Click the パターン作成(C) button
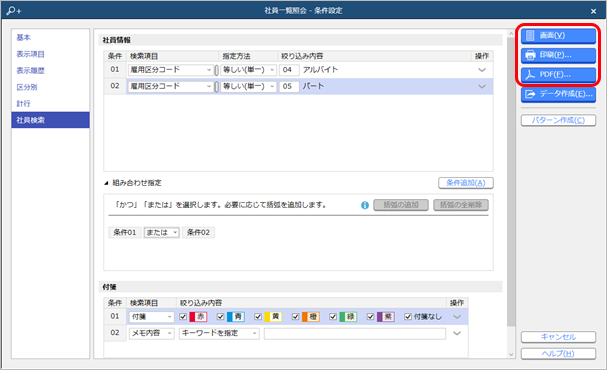The image size is (607, 370). (x=558, y=120)
